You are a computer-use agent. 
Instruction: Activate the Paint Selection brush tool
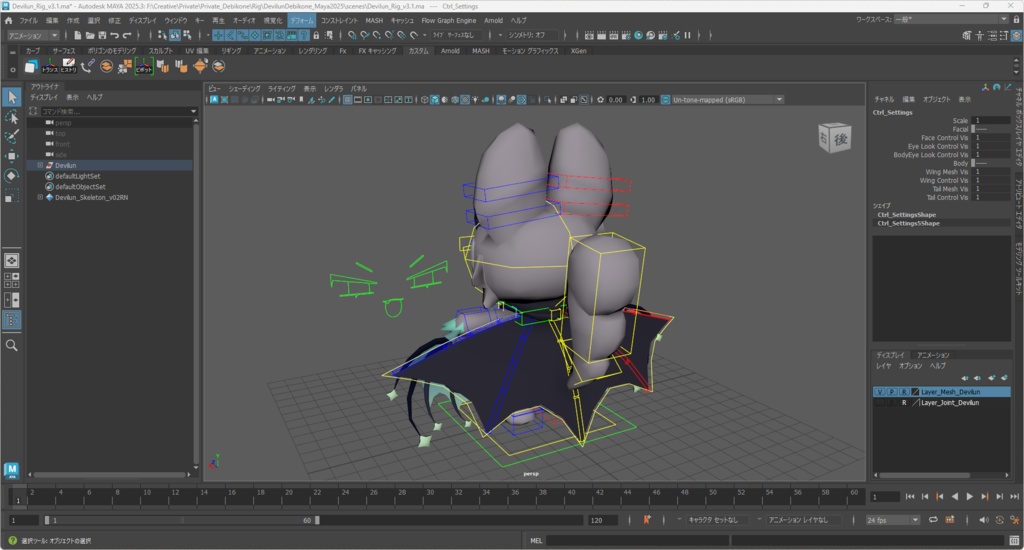[x=12, y=136]
